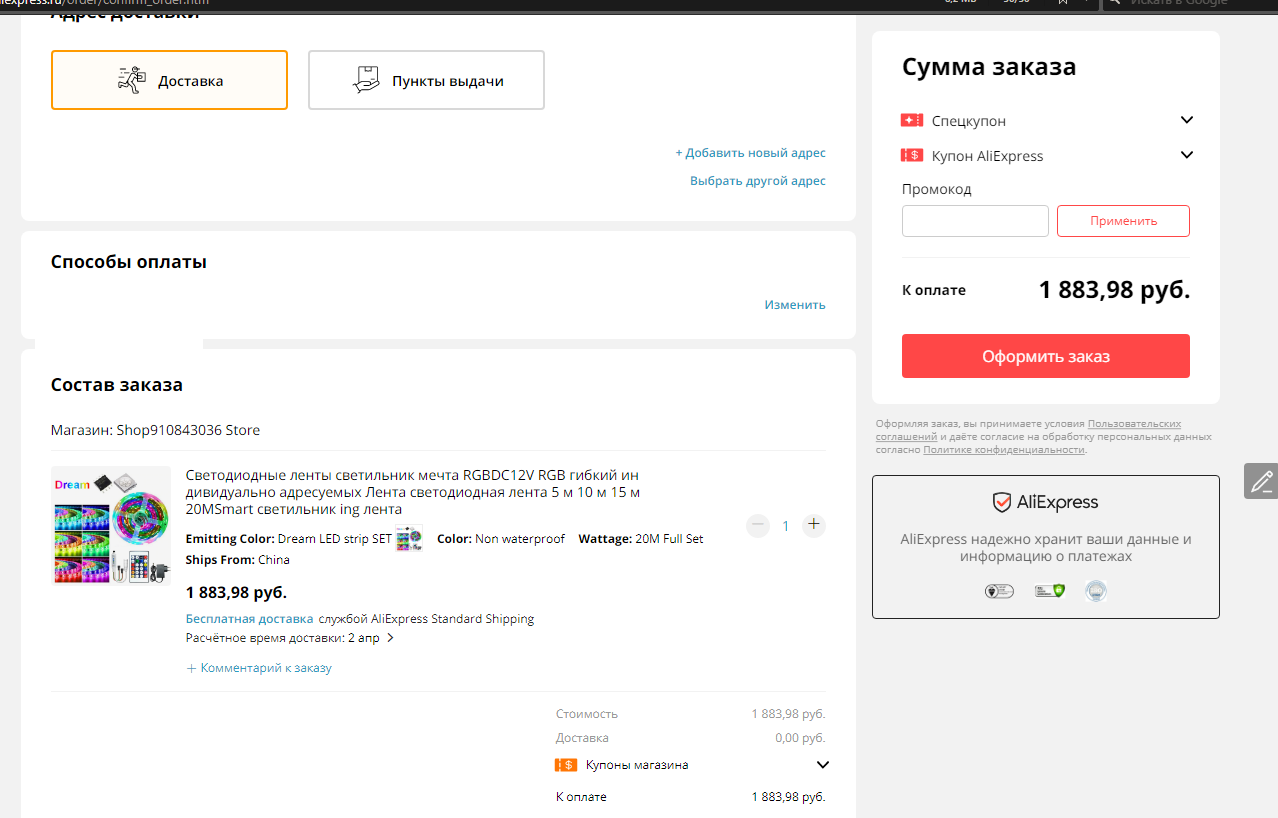Viewport: 1278px width, 818px height.
Task: Expand the Купон AliExpress dropdown chevron
Action: pyautogui.click(x=1187, y=155)
